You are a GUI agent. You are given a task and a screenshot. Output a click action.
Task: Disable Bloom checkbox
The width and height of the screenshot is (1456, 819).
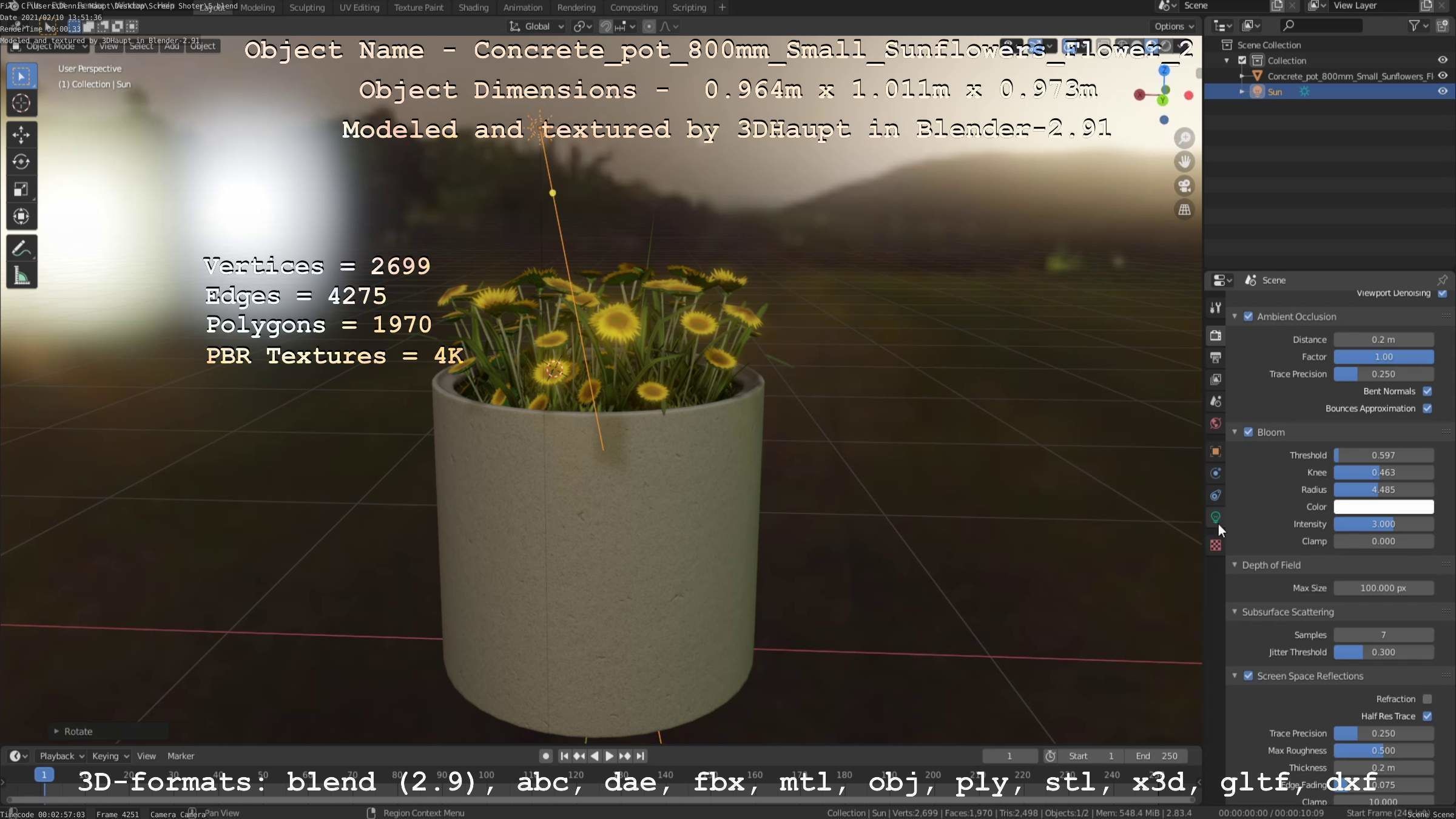pyautogui.click(x=1248, y=432)
